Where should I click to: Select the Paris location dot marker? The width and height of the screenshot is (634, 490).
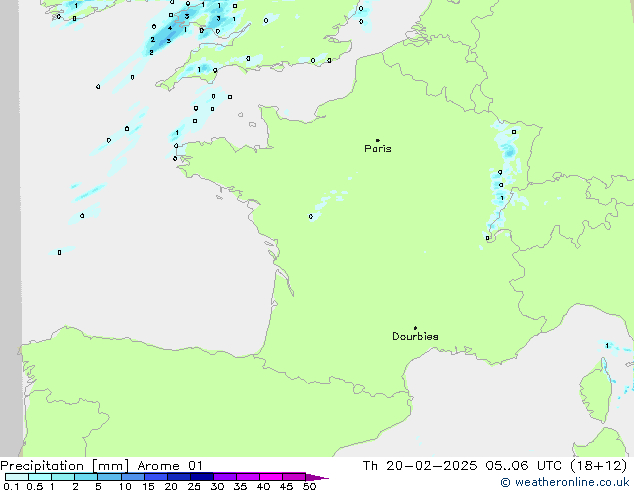(378, 140)
